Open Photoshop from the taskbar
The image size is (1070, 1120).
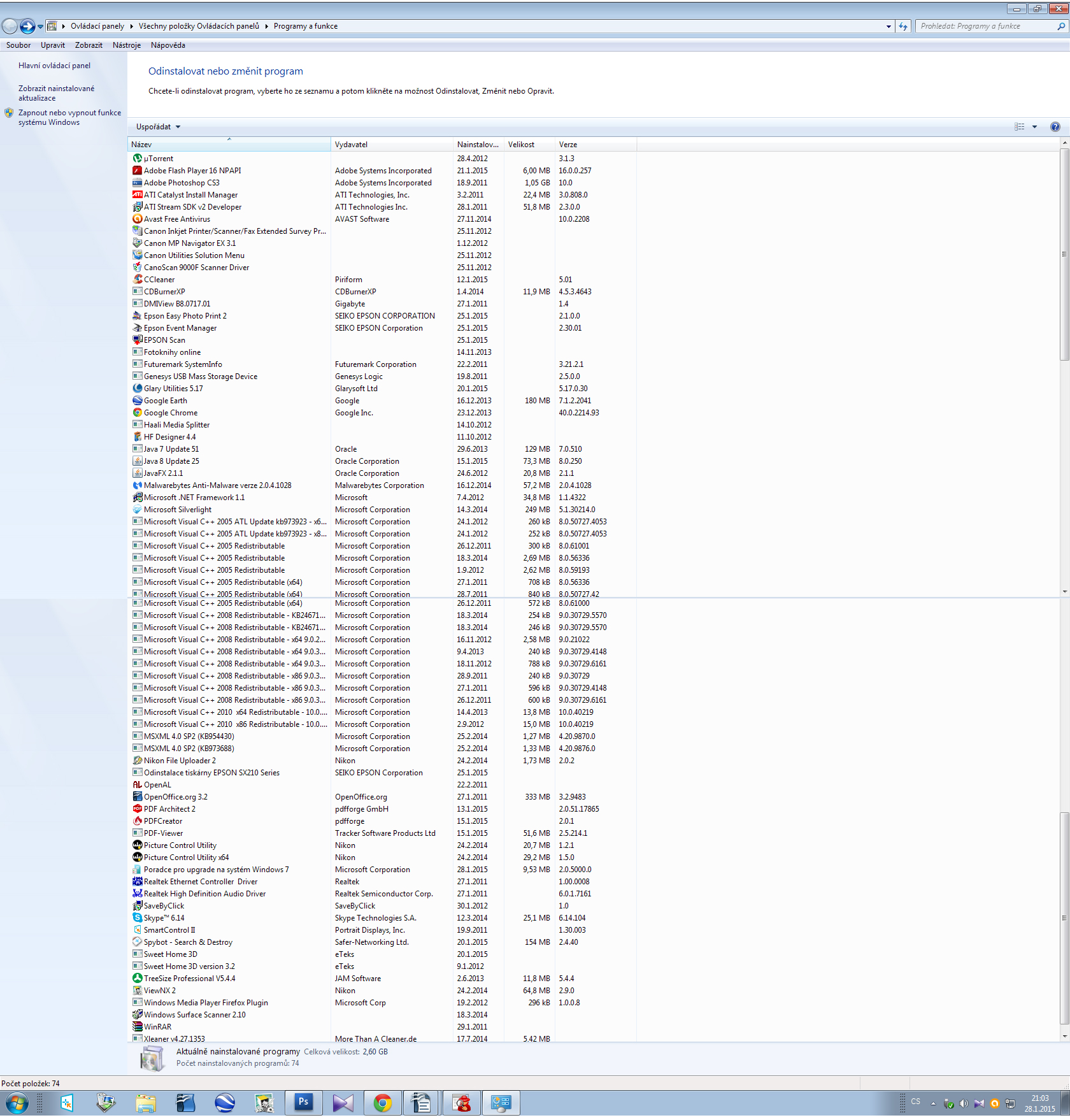303,1102
